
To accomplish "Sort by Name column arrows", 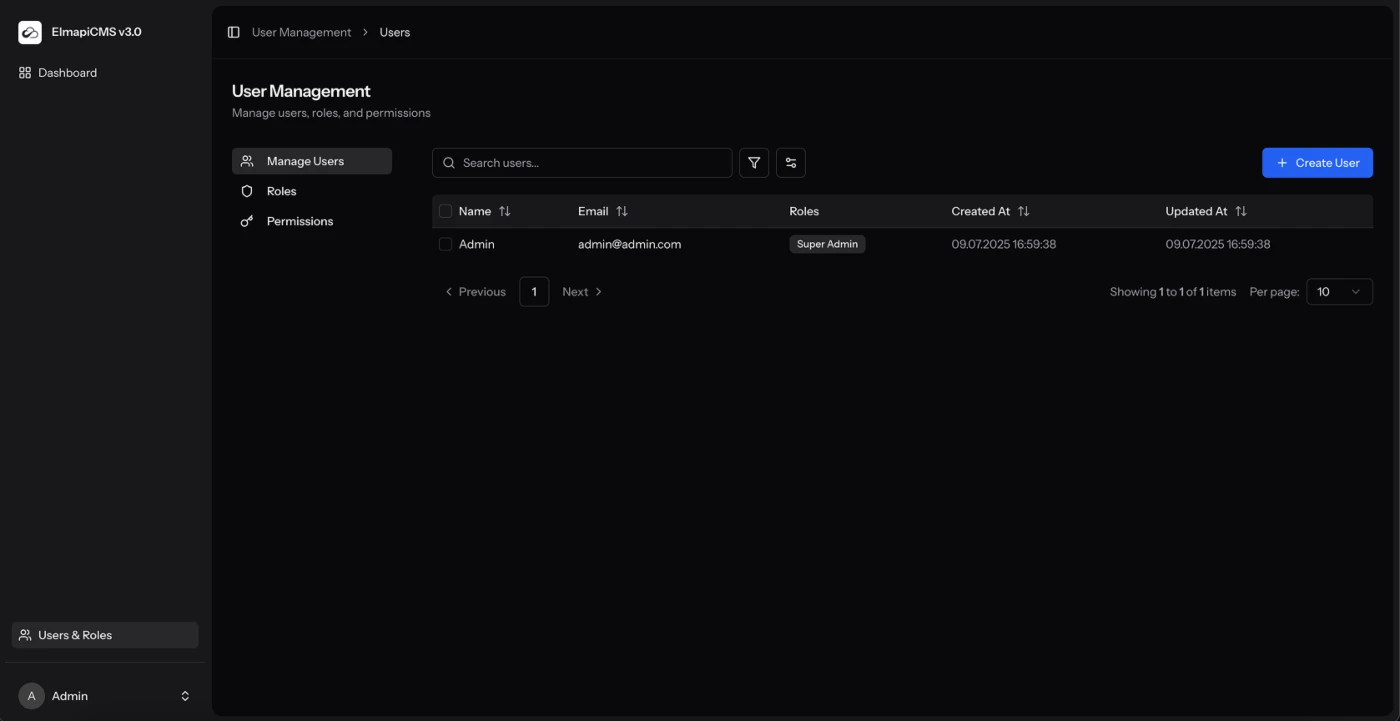I will point(505,211).
